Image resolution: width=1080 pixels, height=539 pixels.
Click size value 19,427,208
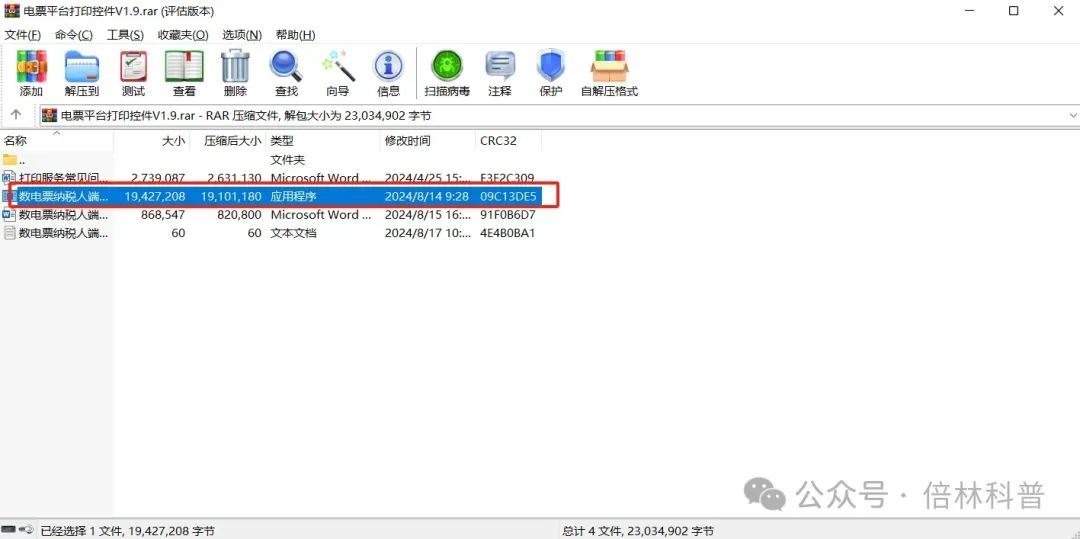[155, 196]
